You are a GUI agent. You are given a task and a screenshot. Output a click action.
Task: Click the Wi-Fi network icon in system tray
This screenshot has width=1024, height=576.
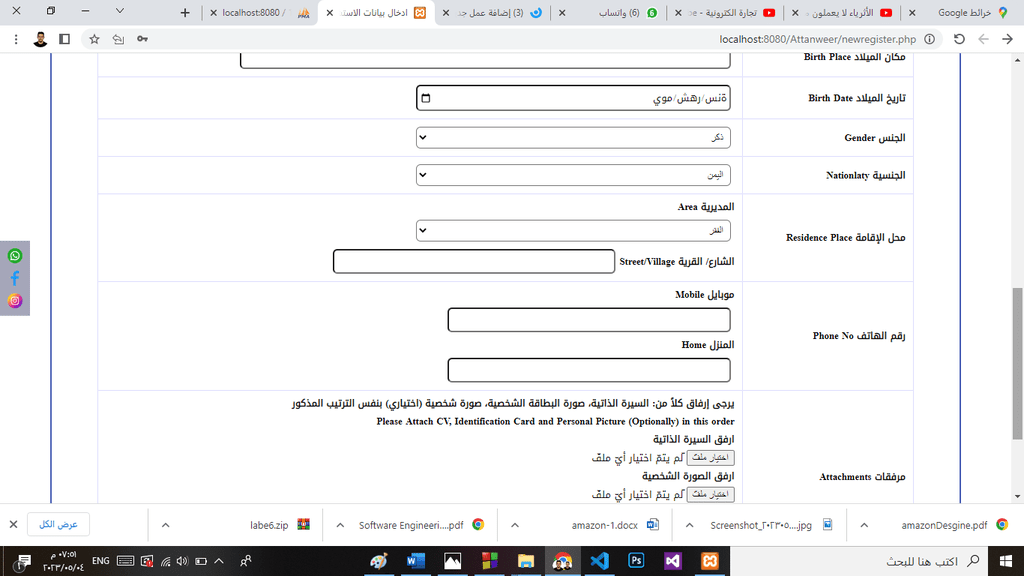click(x=166, y=561)
